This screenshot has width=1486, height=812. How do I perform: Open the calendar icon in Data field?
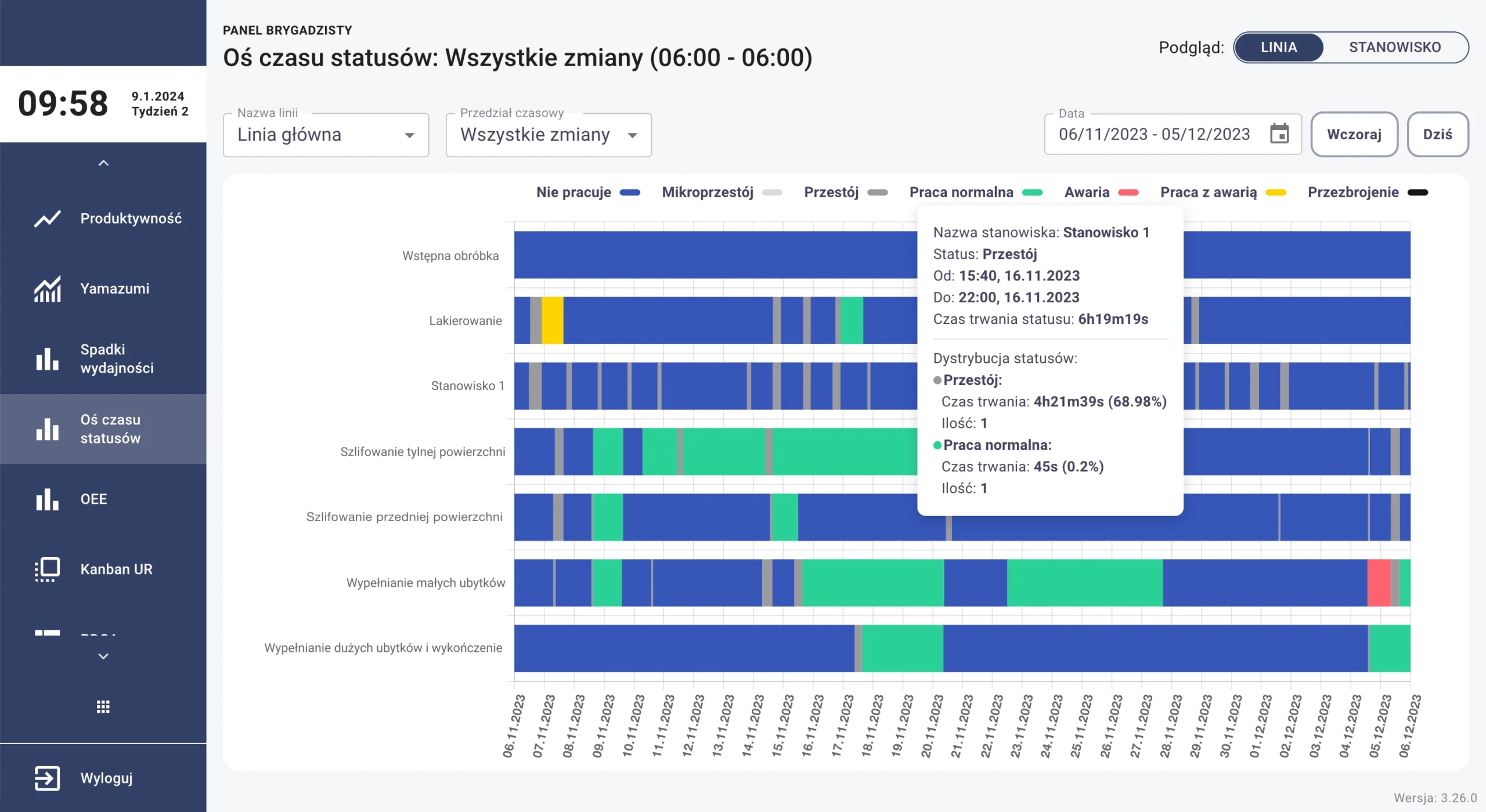tap(1279, 134)
